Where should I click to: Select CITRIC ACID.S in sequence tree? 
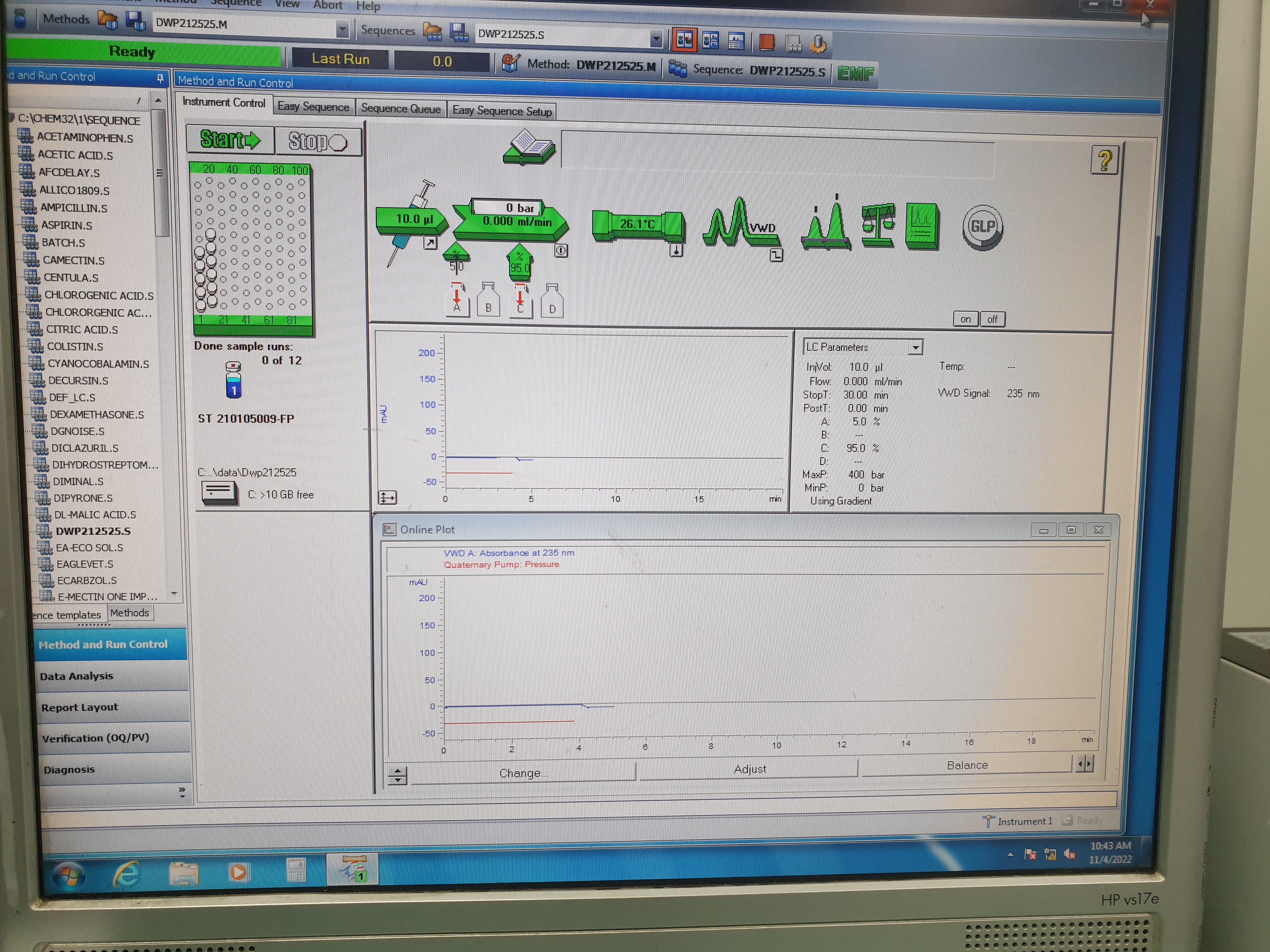pos(82,329)
